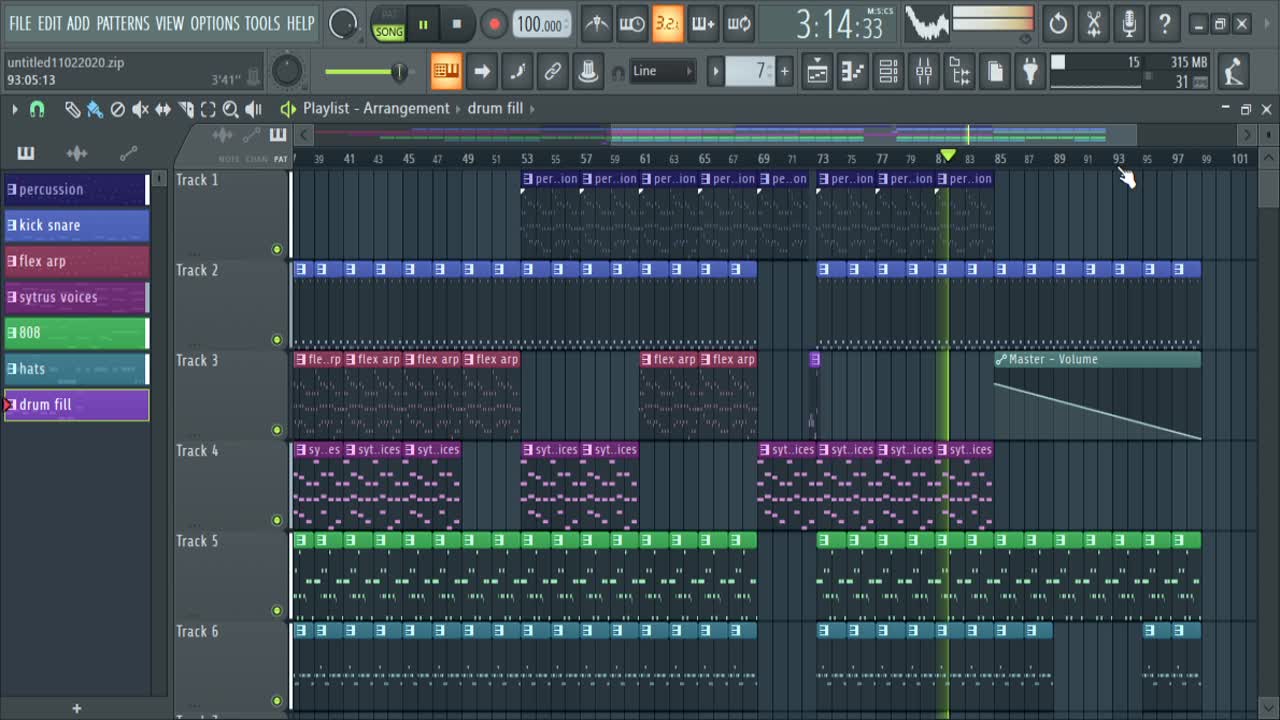Open the Line snap dropdown
Screen dimensions: 1280x720
click(x=662, y=71)
